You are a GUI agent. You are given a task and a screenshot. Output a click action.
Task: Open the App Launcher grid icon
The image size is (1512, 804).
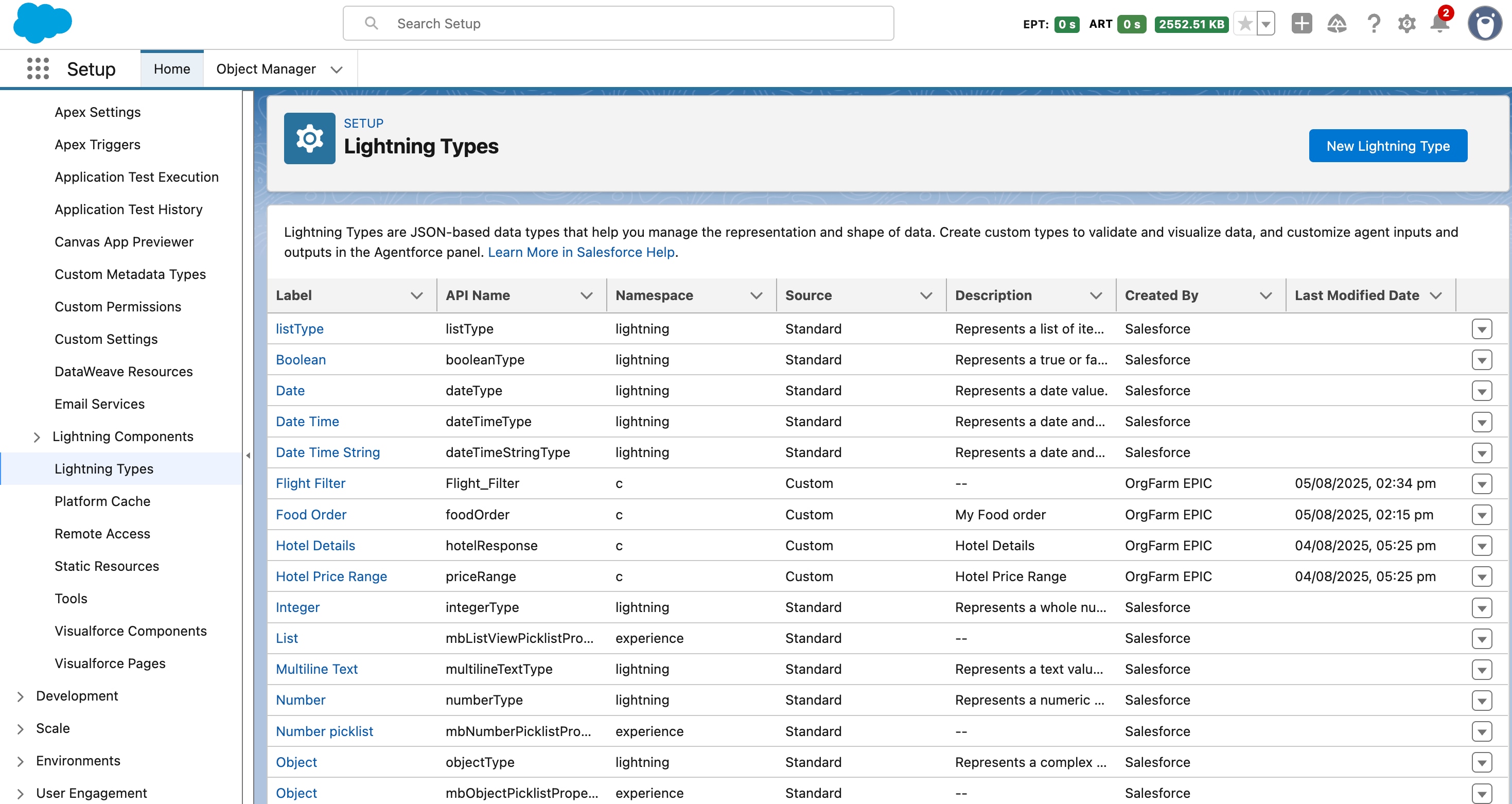click(37, 68)
